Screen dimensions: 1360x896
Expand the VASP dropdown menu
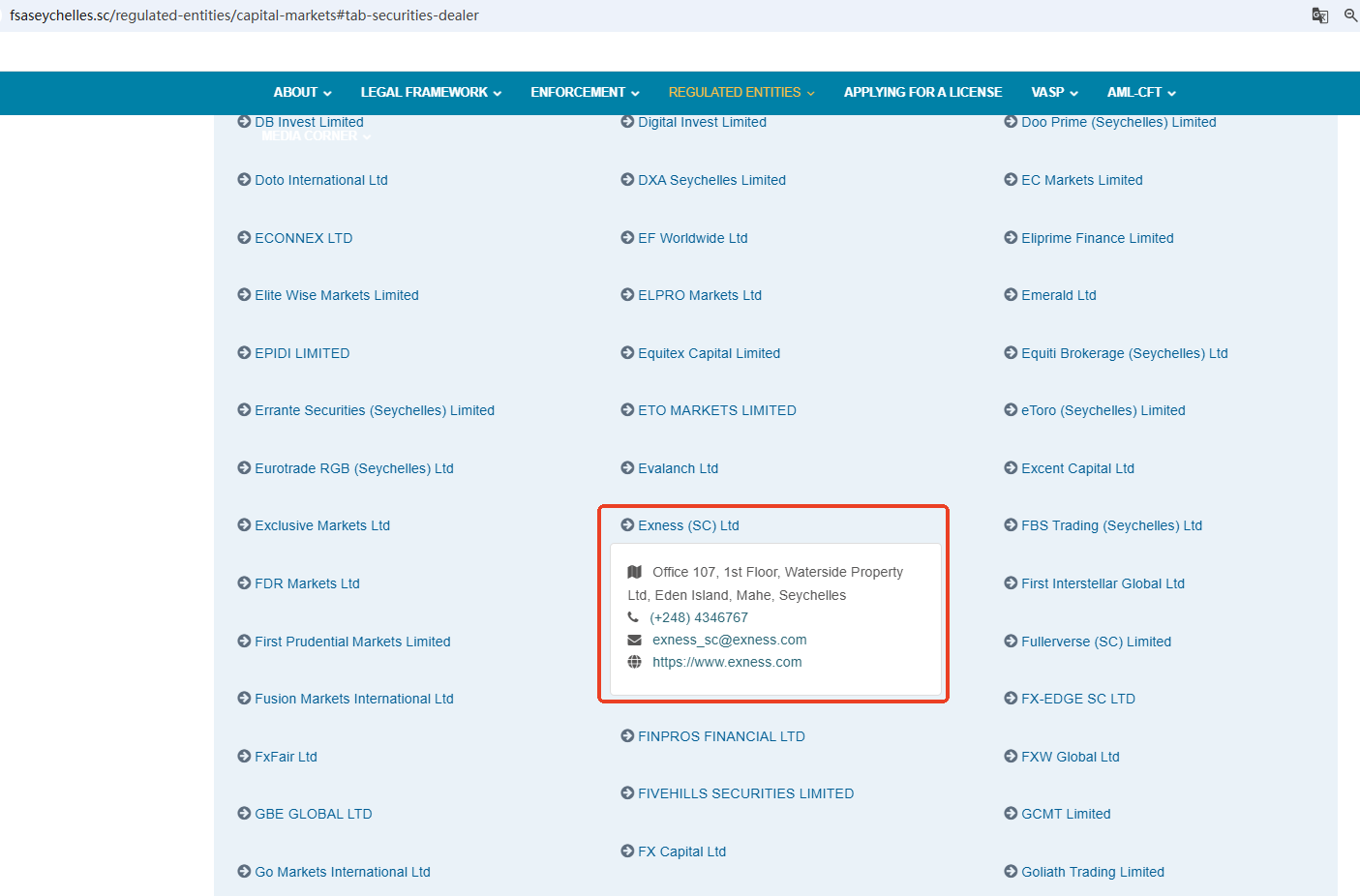tap(1054, 92)
